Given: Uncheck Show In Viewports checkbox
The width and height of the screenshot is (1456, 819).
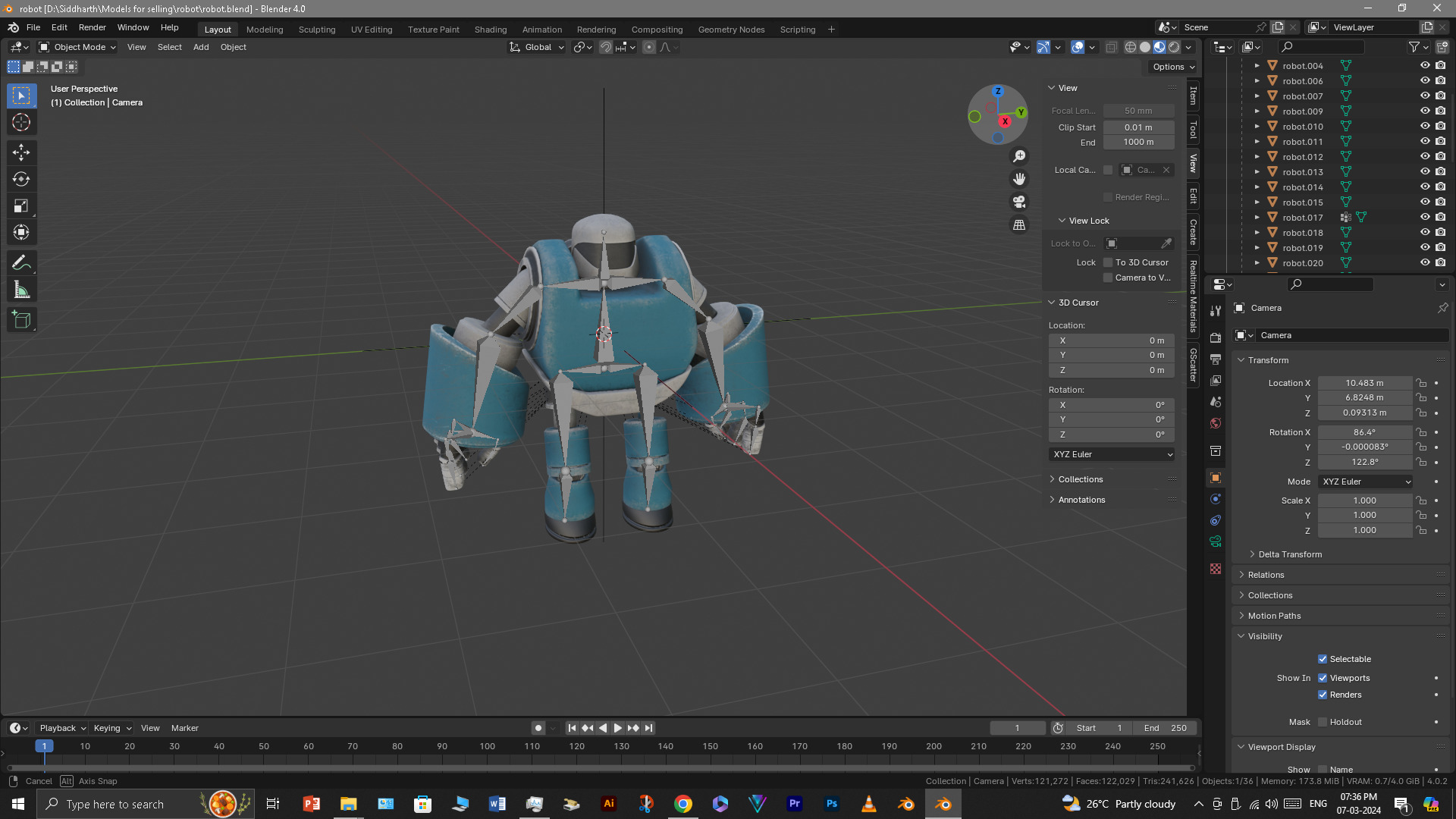Looking at the screenshot, I should tap(1323, 678).
